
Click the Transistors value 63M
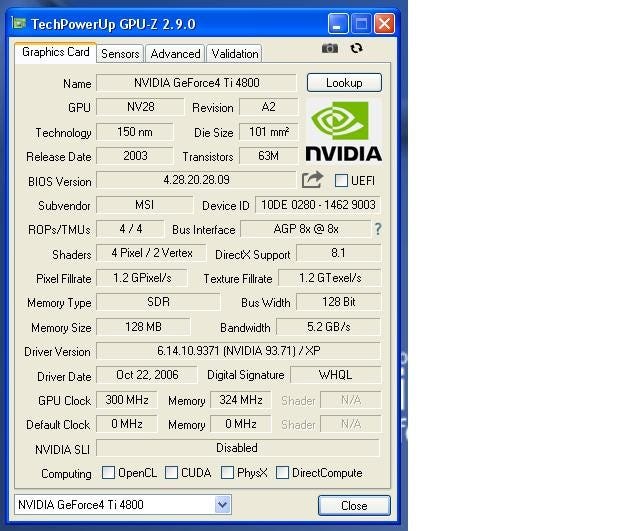coord(269,156)
